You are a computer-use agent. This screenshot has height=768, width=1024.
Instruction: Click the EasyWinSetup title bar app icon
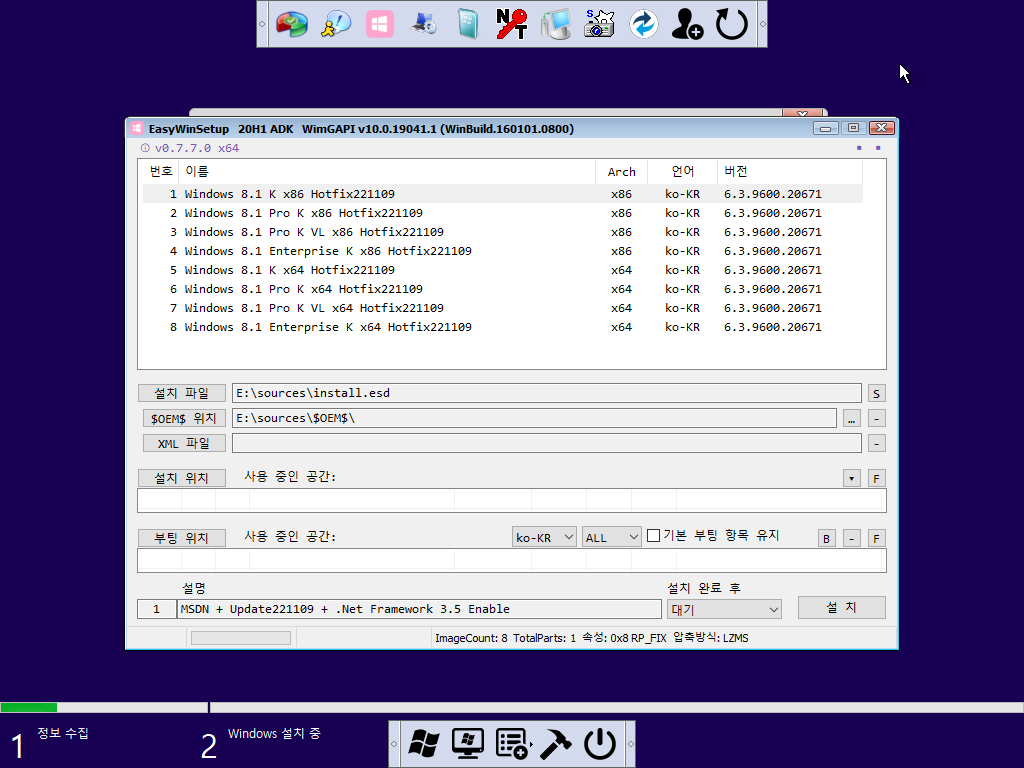tap(136, 128)
